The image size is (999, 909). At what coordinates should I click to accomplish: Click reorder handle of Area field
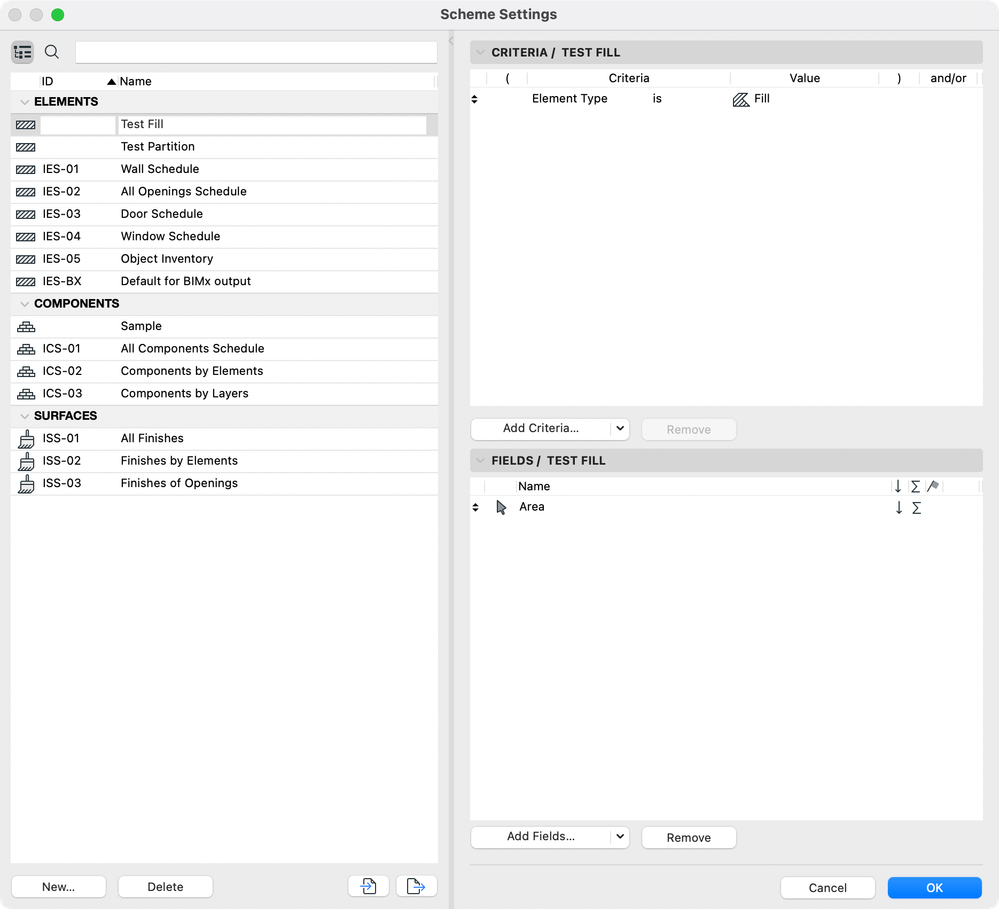coord(475,508)
